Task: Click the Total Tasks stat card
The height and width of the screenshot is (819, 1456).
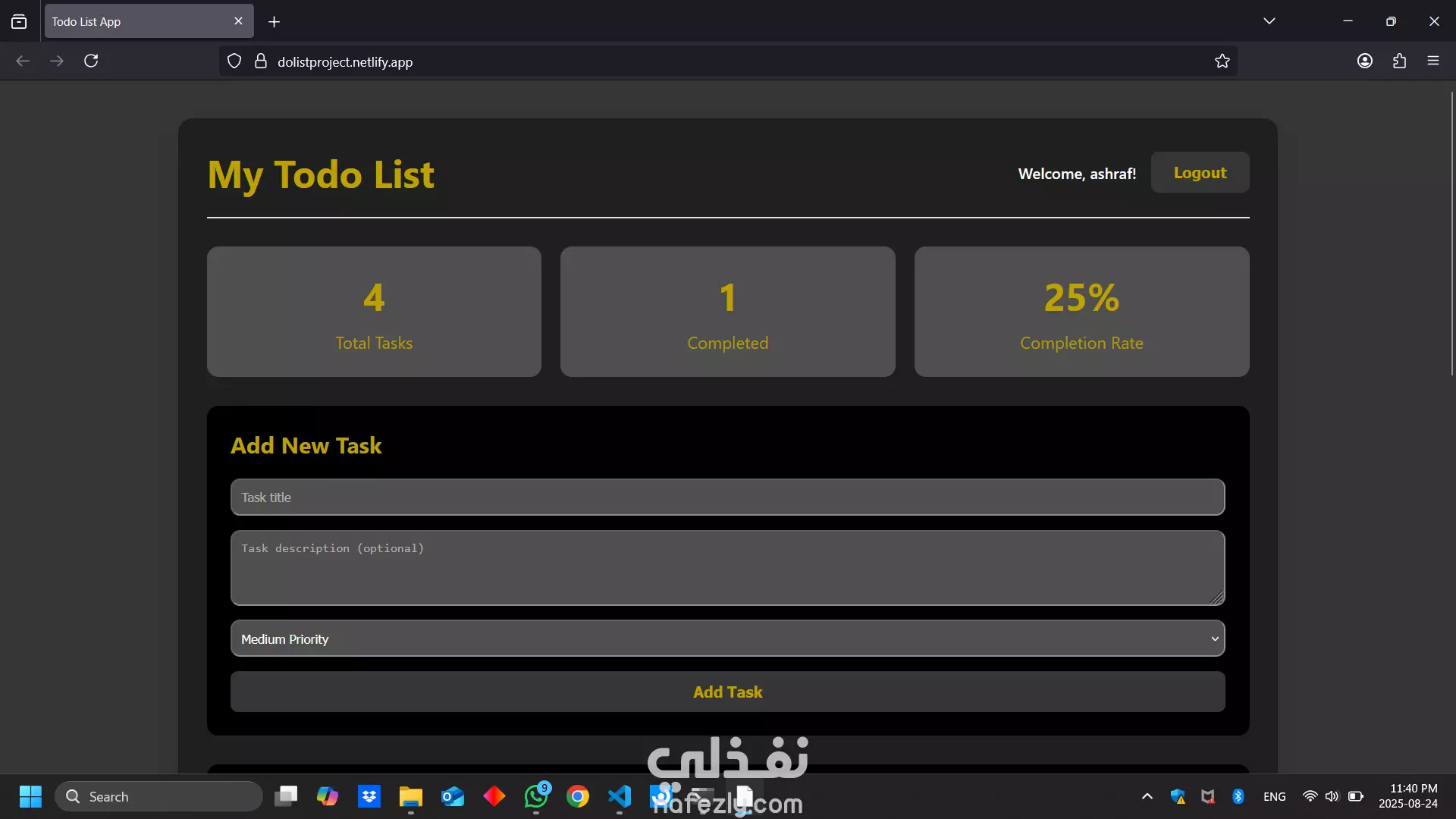Action: (x=374, y=312)
